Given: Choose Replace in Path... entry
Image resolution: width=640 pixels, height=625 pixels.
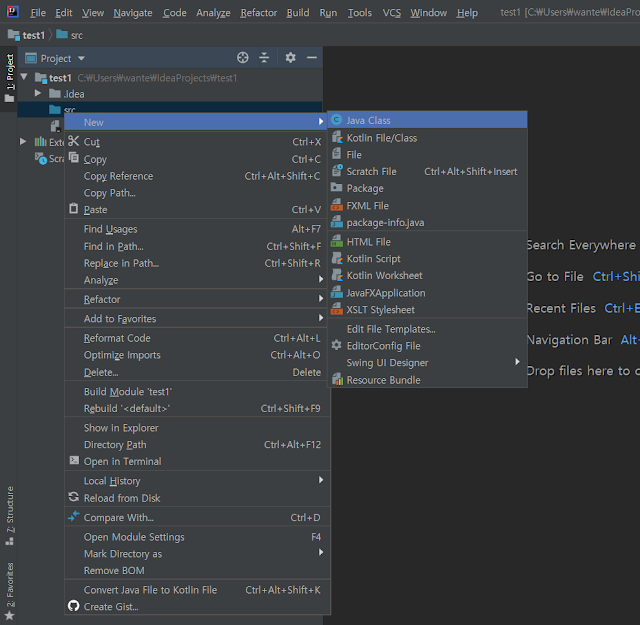Looking at the screenshot, I should point(198,263).
